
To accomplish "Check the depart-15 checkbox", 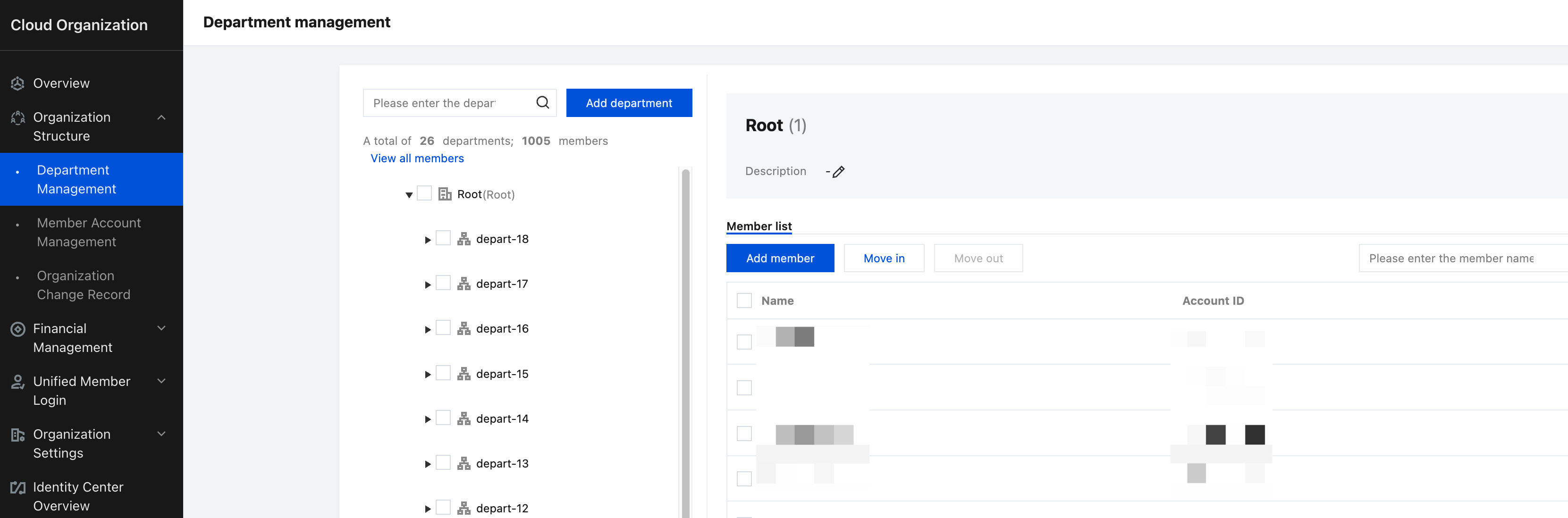I will point(443,373).
